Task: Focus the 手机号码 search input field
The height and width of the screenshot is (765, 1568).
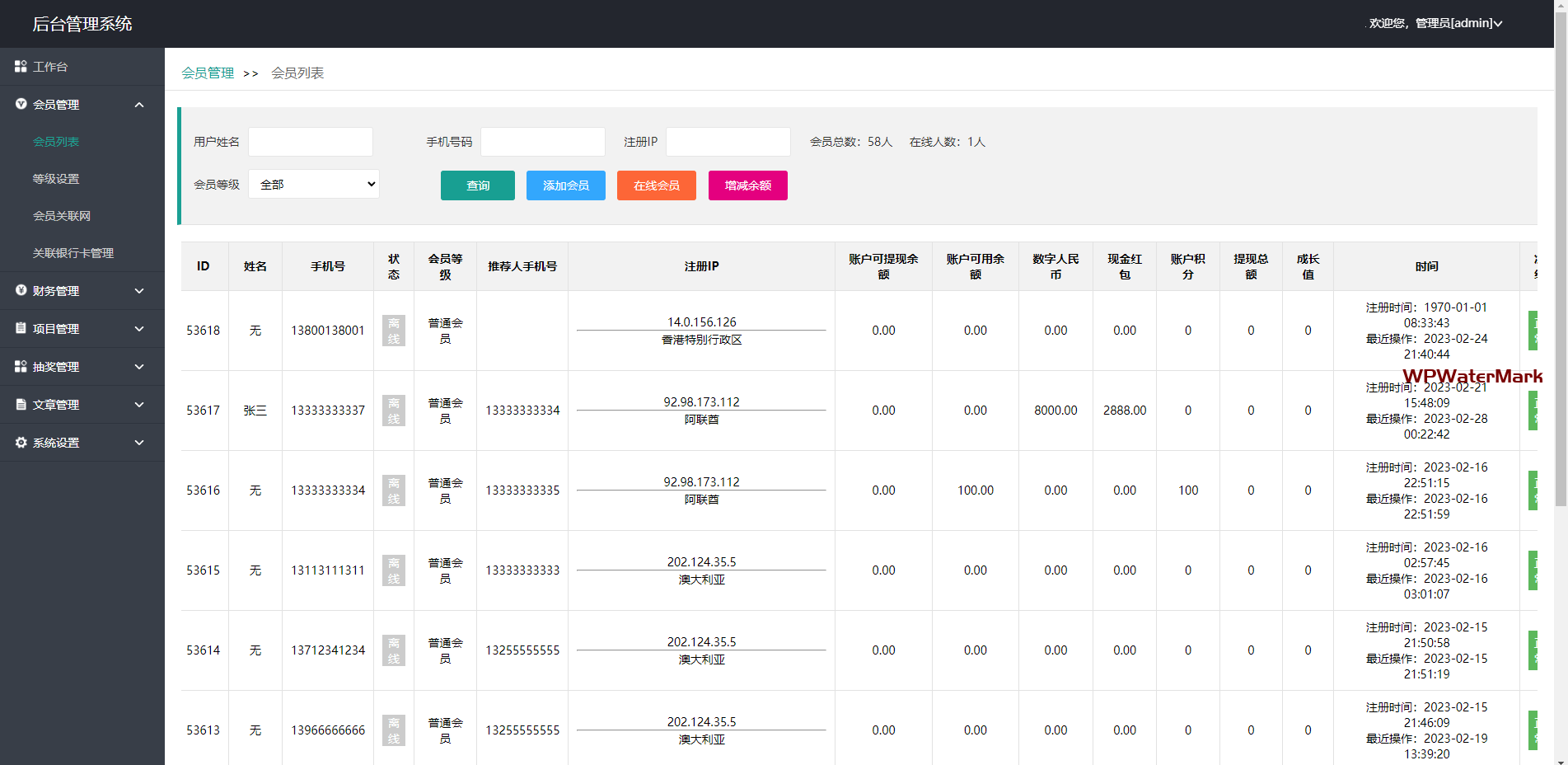Action: coord(542,142)
